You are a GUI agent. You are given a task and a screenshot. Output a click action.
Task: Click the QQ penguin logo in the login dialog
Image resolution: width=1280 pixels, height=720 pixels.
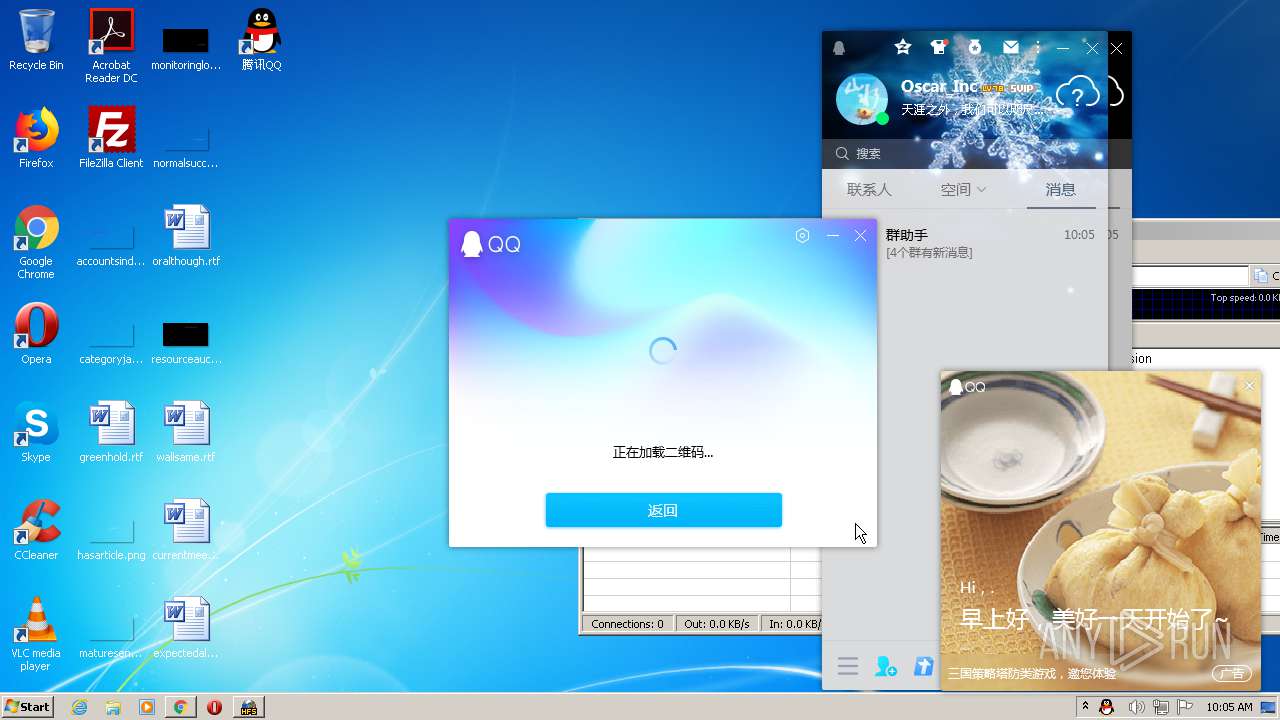pos(471,244)
